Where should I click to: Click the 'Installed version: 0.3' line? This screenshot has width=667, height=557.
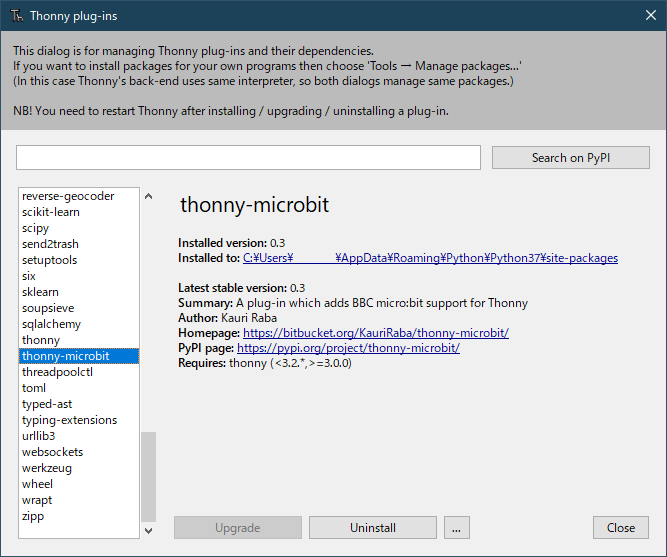click(231, 243)
